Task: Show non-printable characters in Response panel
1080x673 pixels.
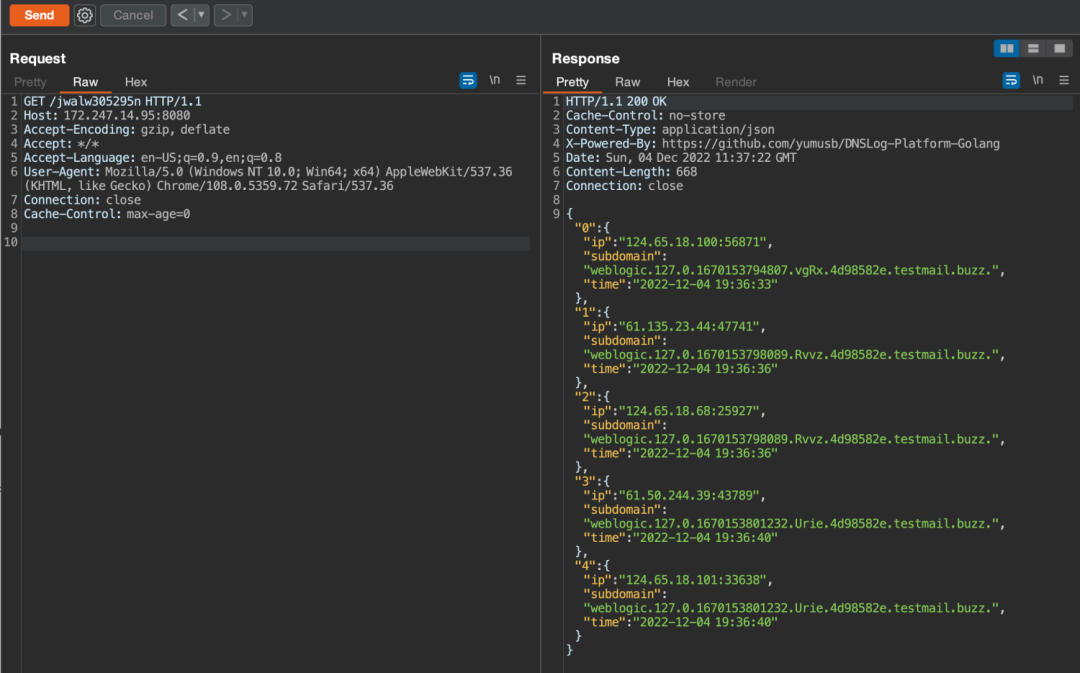Action: [1037, 81]
